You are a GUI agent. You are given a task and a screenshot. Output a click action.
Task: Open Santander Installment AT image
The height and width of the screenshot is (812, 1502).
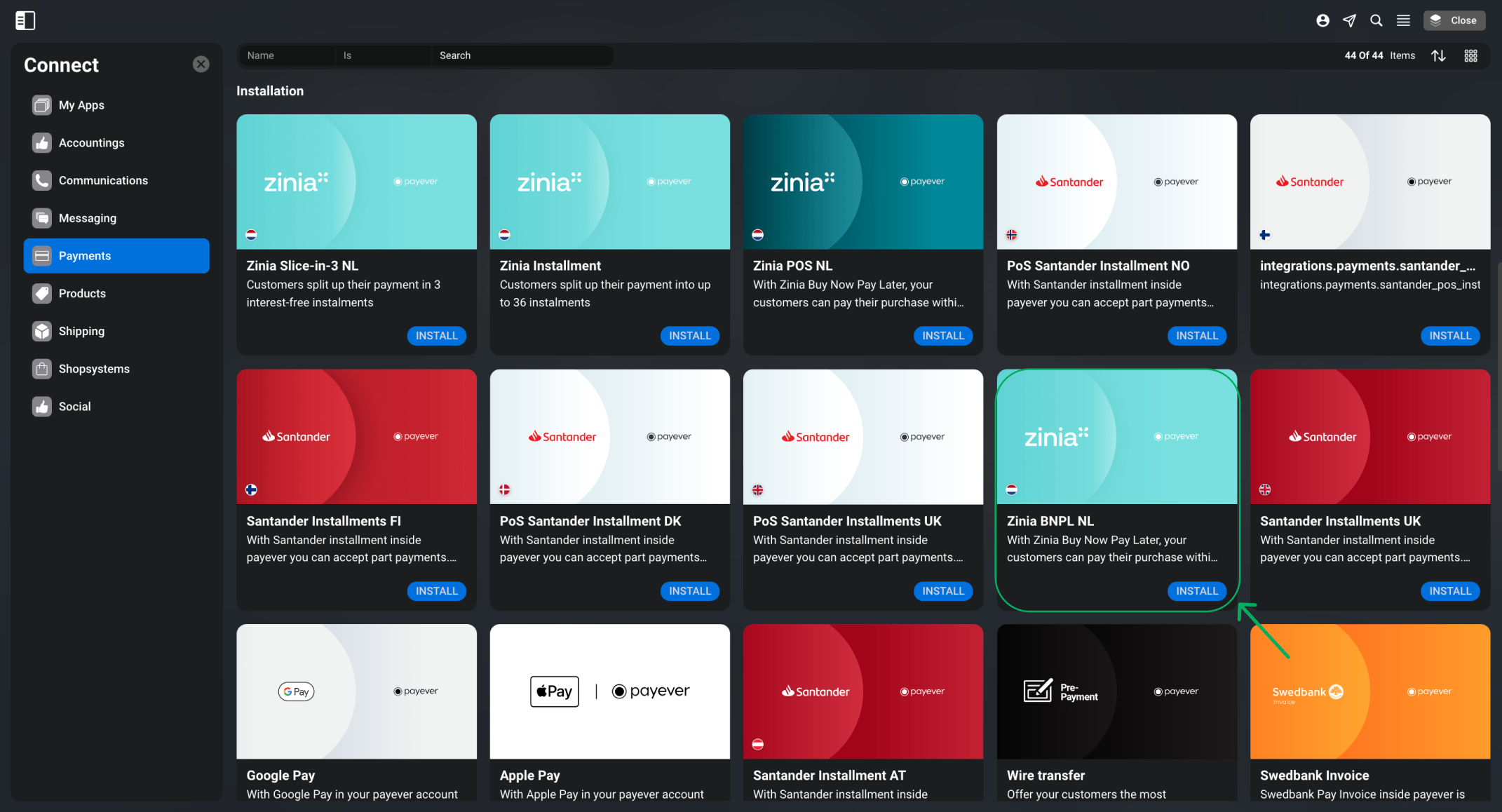[863, 691]
